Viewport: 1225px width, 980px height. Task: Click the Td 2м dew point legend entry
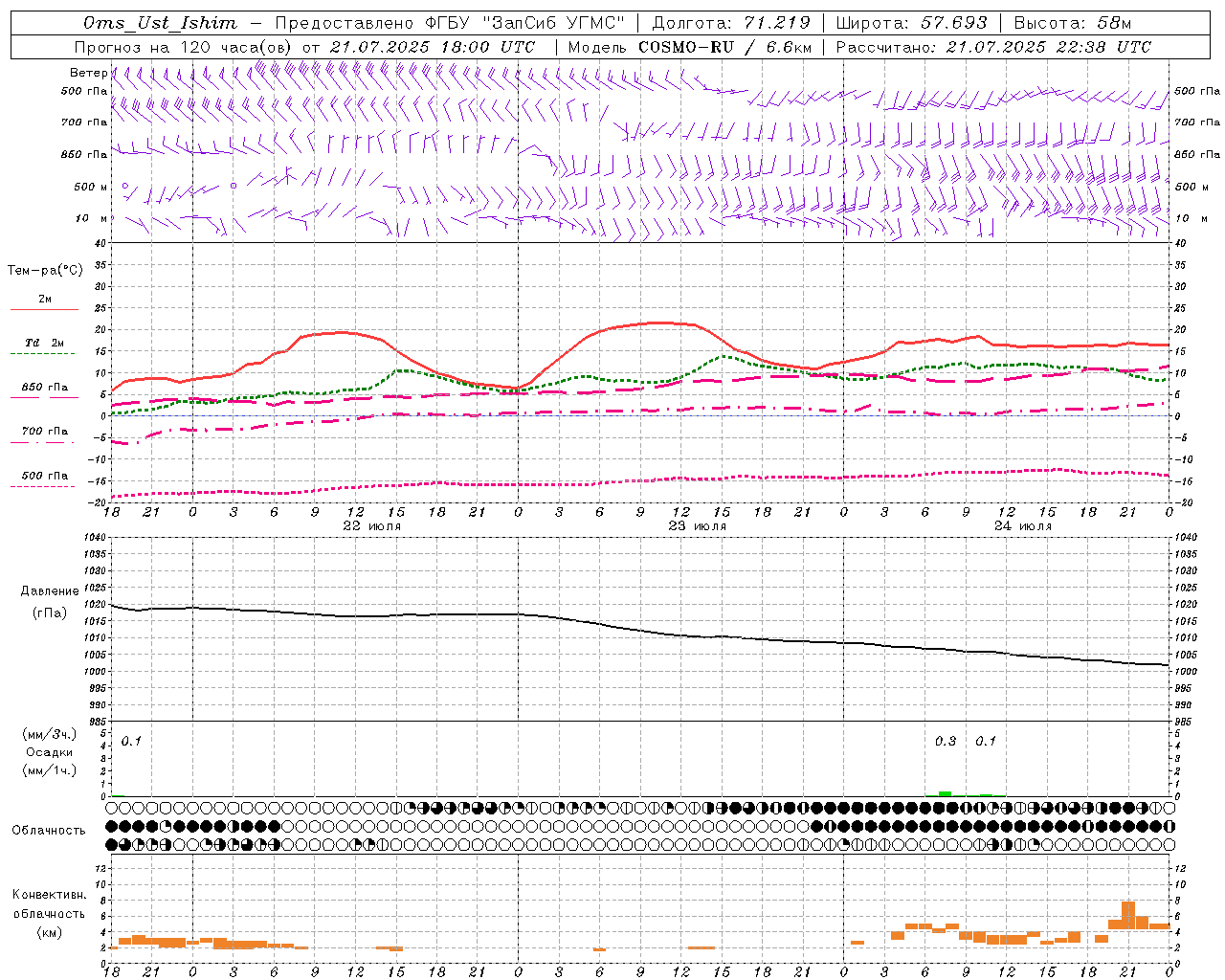(x=44, y=343)
